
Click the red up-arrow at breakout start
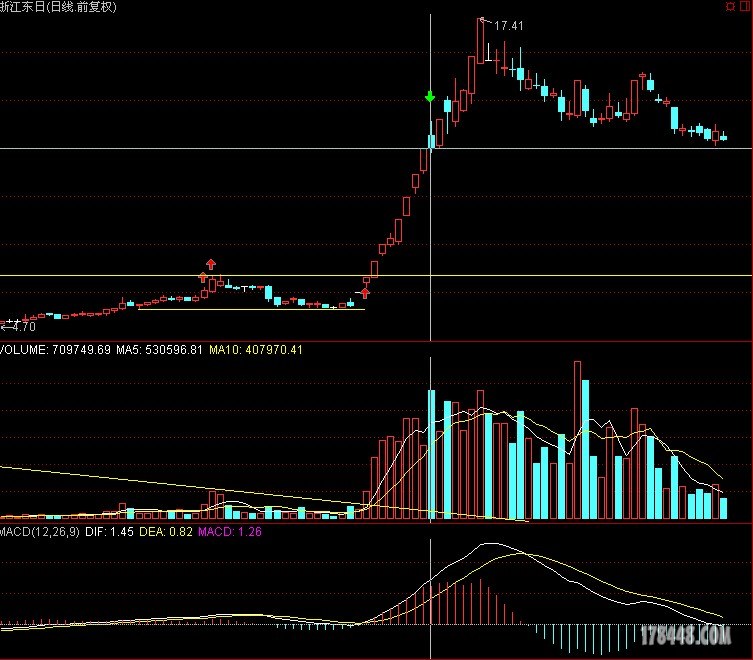[365, 293]
